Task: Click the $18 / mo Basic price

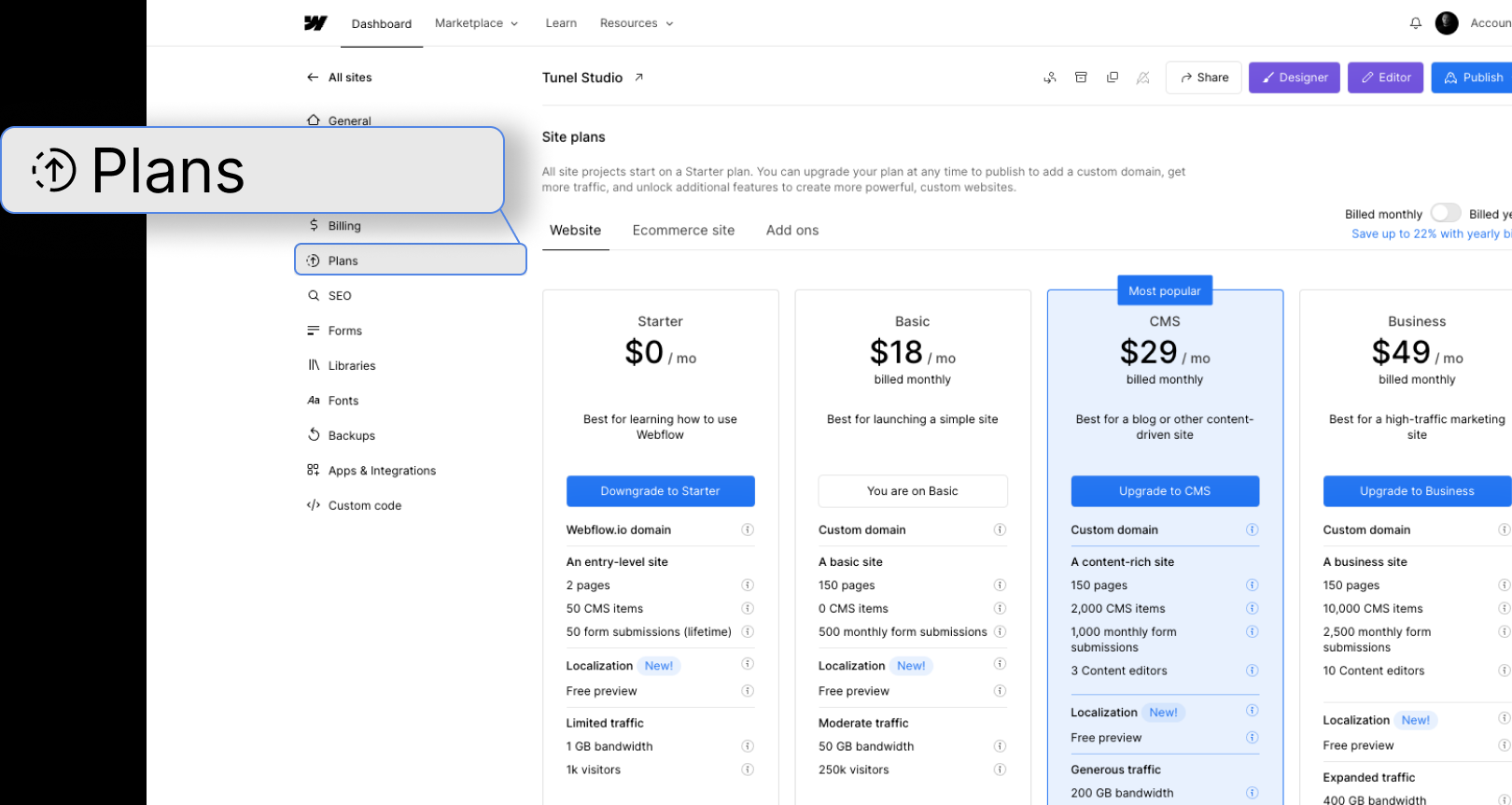Action: coord(913,353)
